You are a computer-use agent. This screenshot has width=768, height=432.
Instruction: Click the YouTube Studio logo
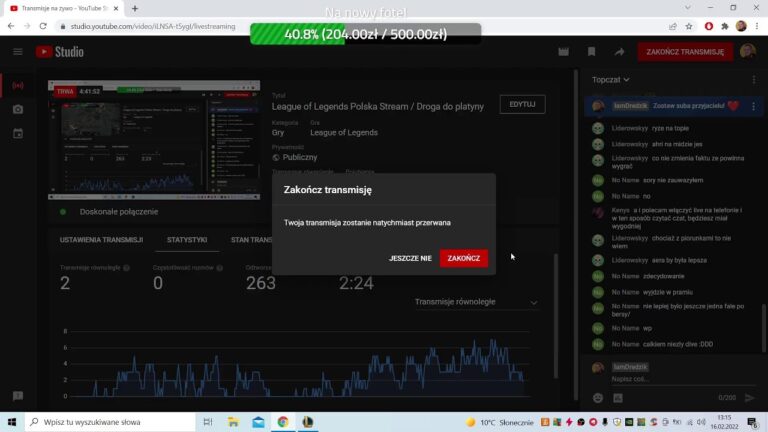(59, 52)
